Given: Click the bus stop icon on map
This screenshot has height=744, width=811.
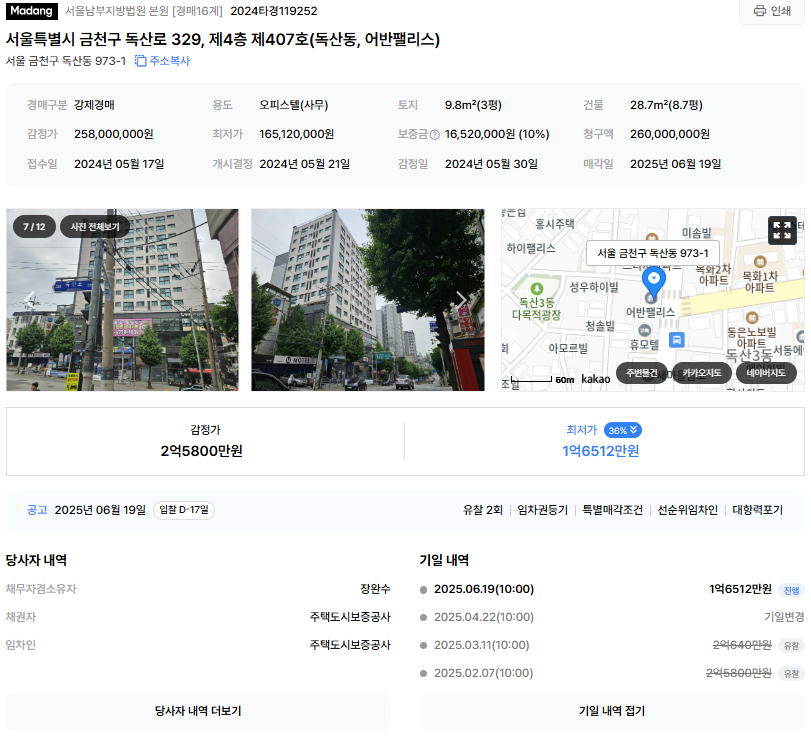Looking at the screenshot, I should [677, 340].
